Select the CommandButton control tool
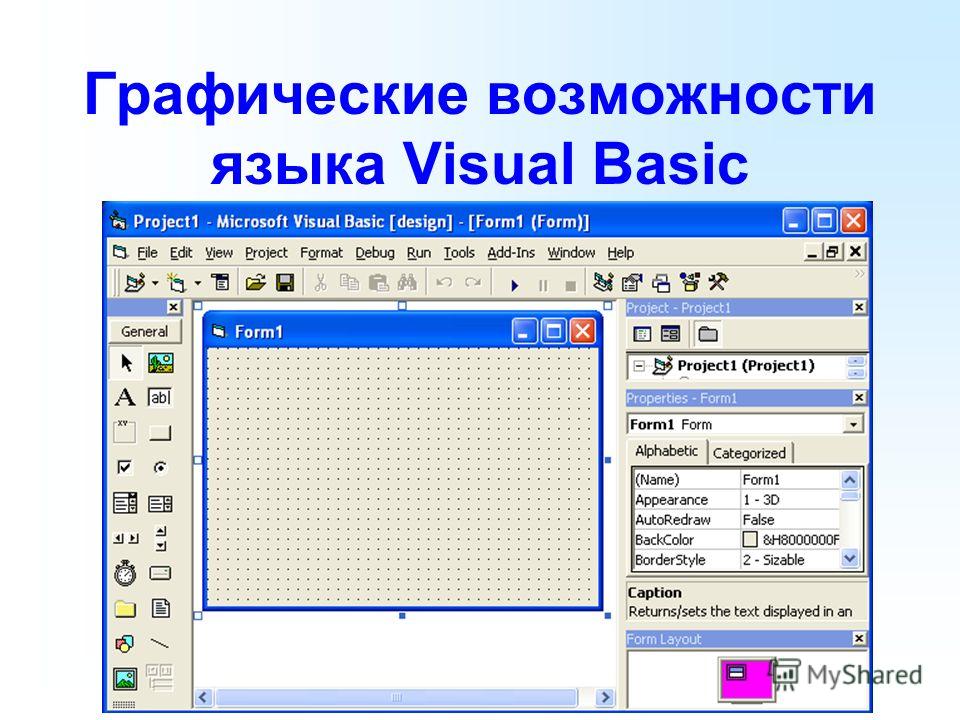960x720 pixels. pyautogui.click(x=160, y=433)
